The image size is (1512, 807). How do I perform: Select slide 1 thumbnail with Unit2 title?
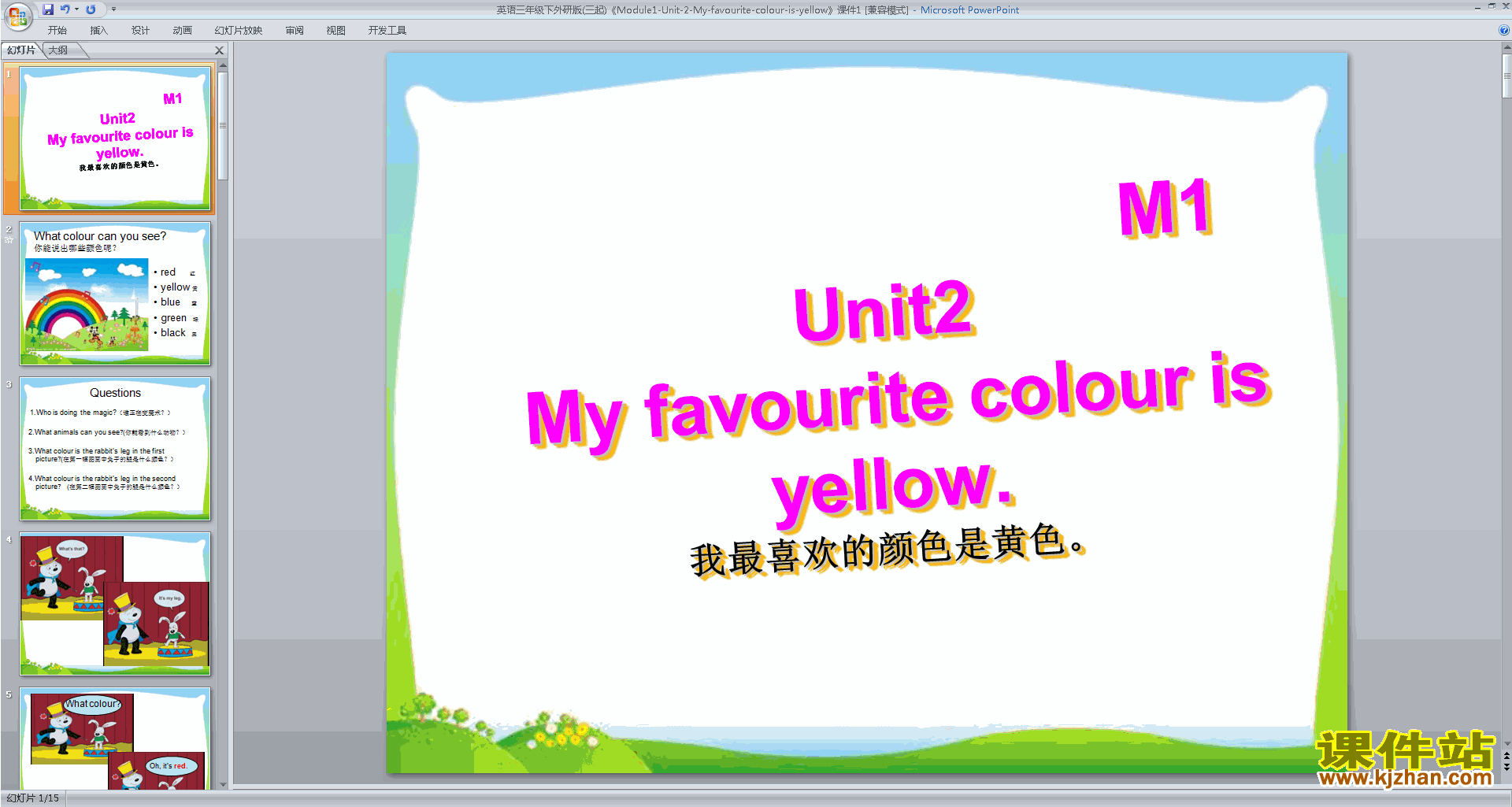[115, 139]
